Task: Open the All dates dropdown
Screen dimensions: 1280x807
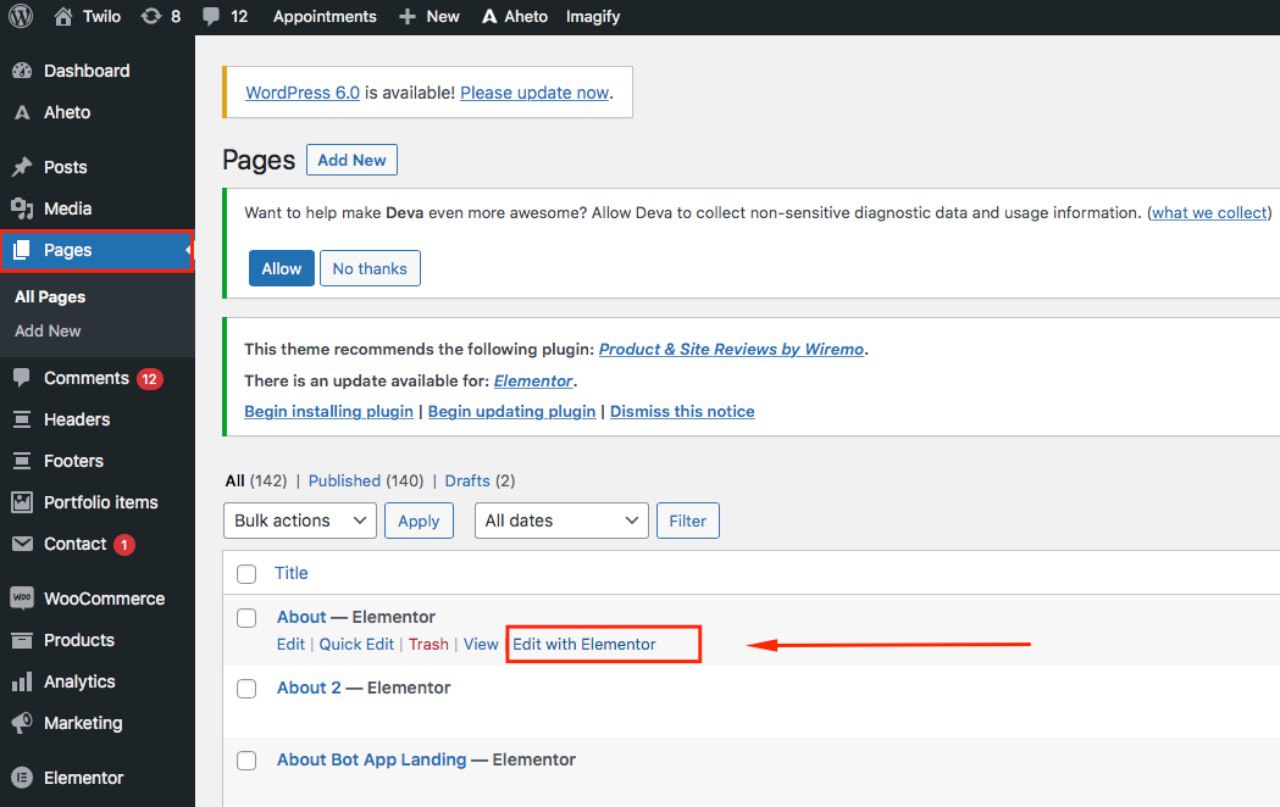Action: pos(561,520)
